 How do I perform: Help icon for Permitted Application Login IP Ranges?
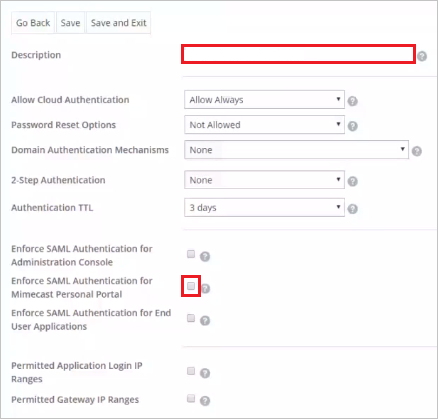click(205, 373)
